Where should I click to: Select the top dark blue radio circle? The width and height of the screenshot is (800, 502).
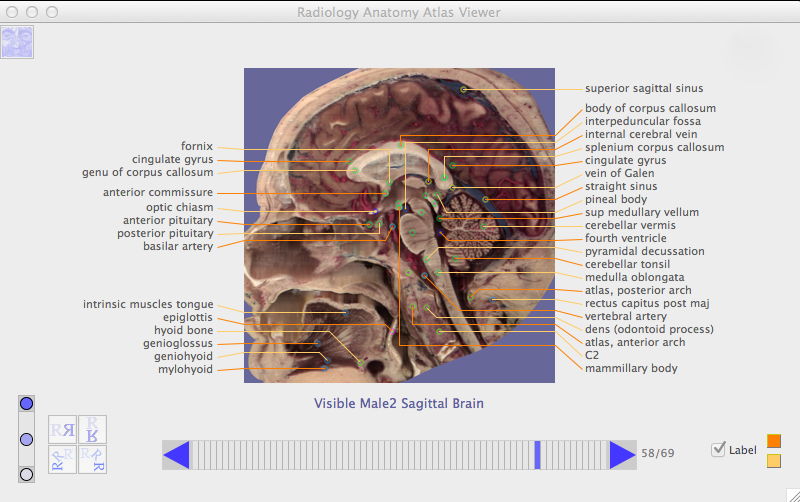27,403
